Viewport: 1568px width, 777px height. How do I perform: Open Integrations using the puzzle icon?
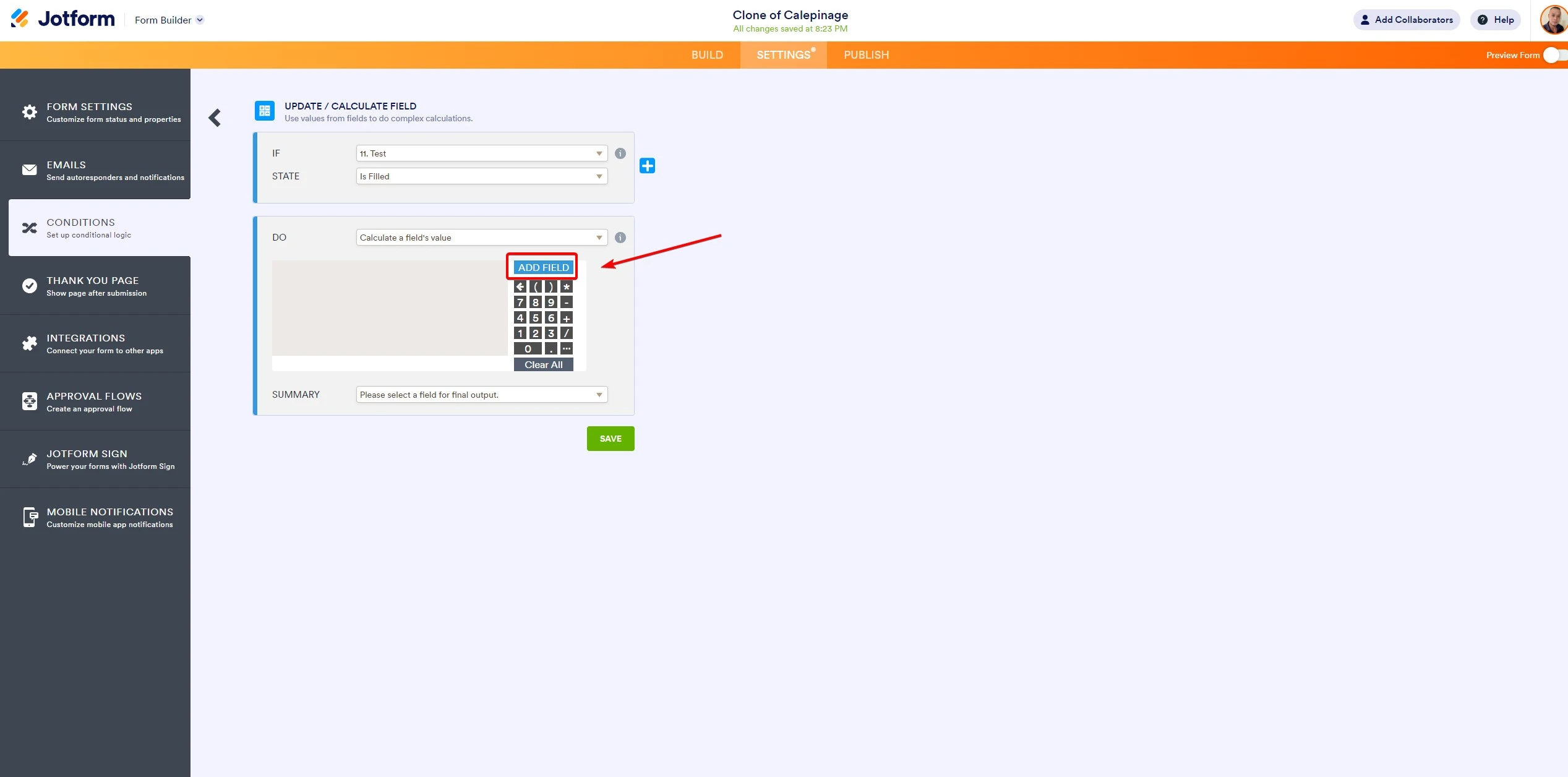coord(29,343)
